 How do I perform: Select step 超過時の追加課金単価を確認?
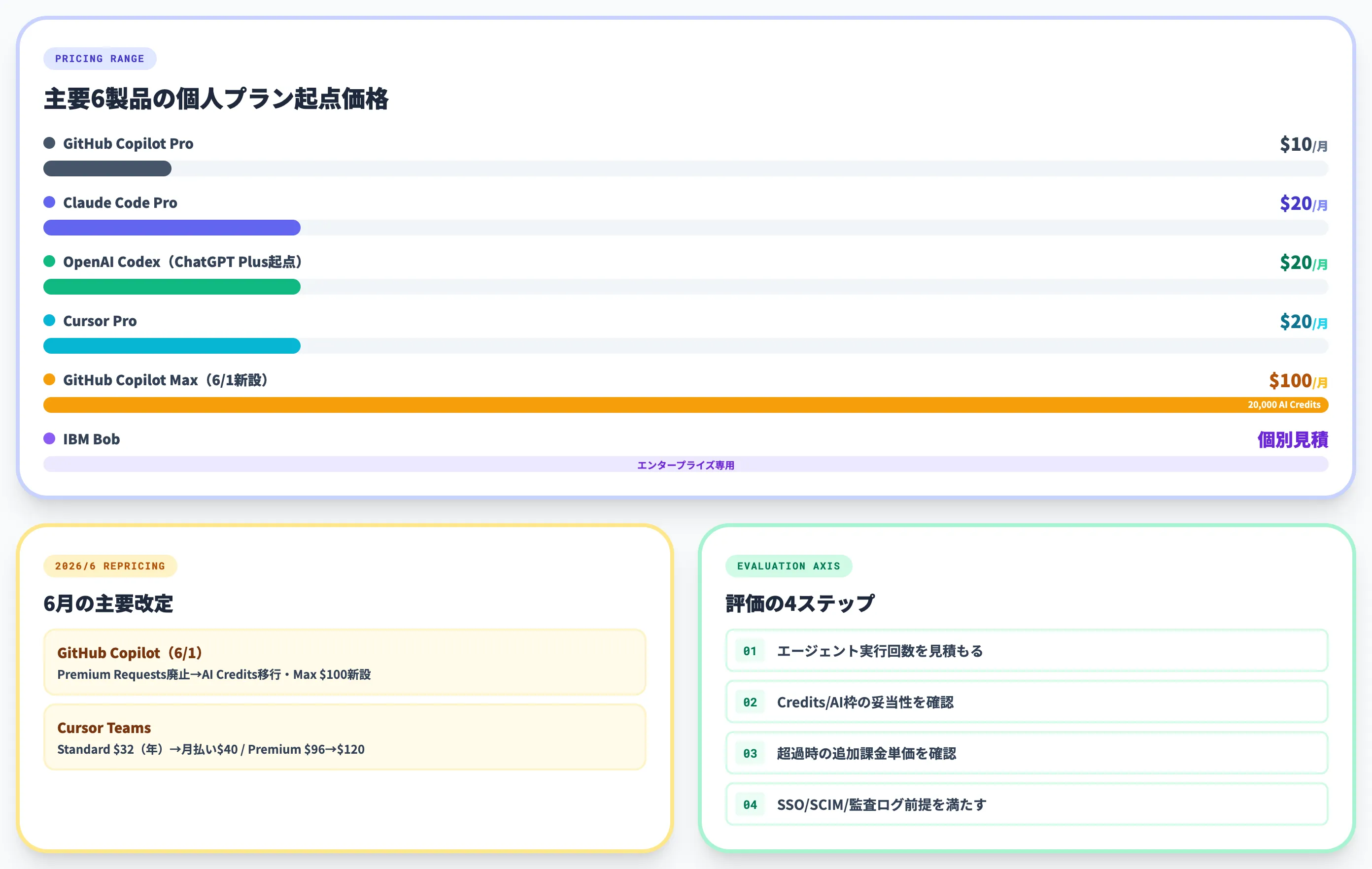tap(1027, 753)
